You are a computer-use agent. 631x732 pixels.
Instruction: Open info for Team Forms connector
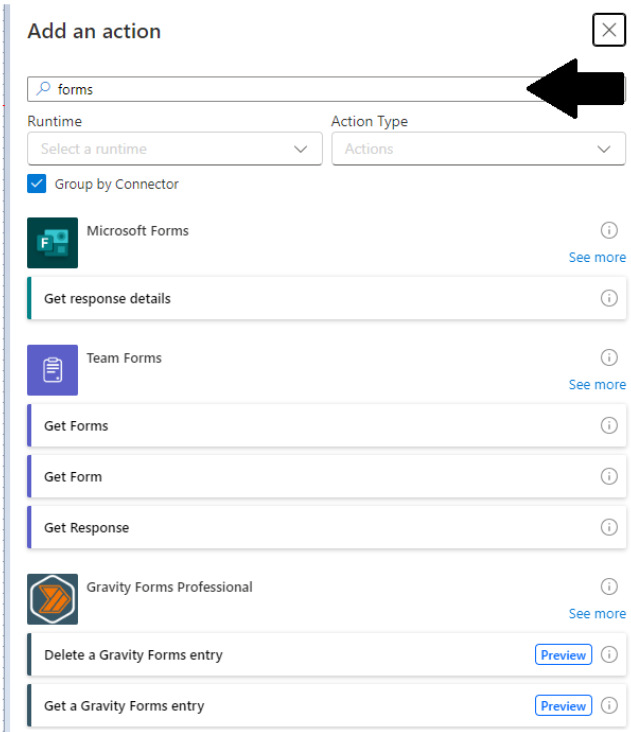pos(609,358)
